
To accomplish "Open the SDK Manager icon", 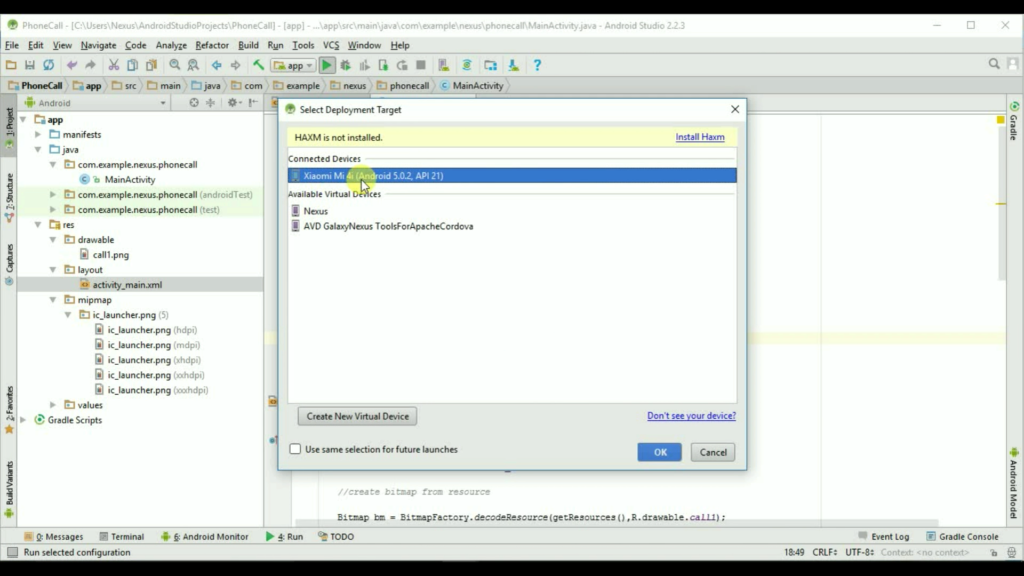I will [x=514, y=65].
